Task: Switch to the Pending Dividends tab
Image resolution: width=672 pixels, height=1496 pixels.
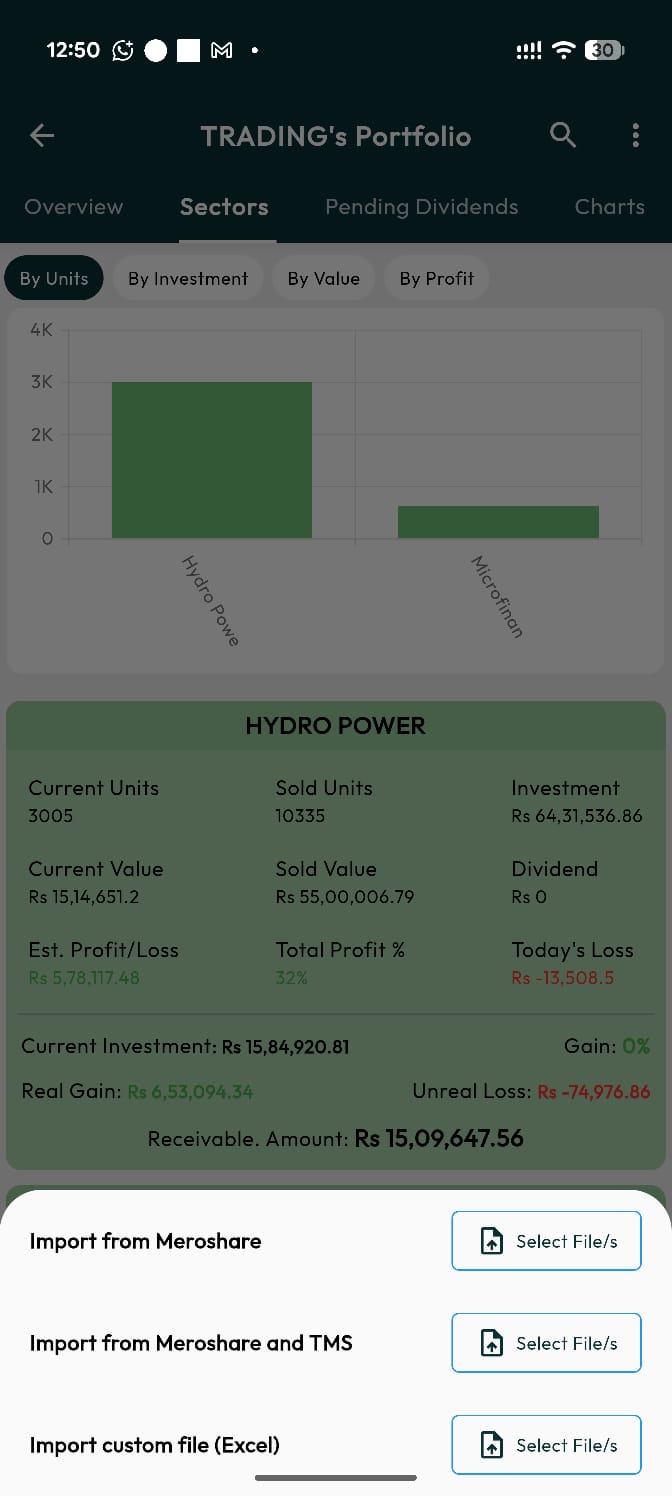Action: [x=422, y=207]
